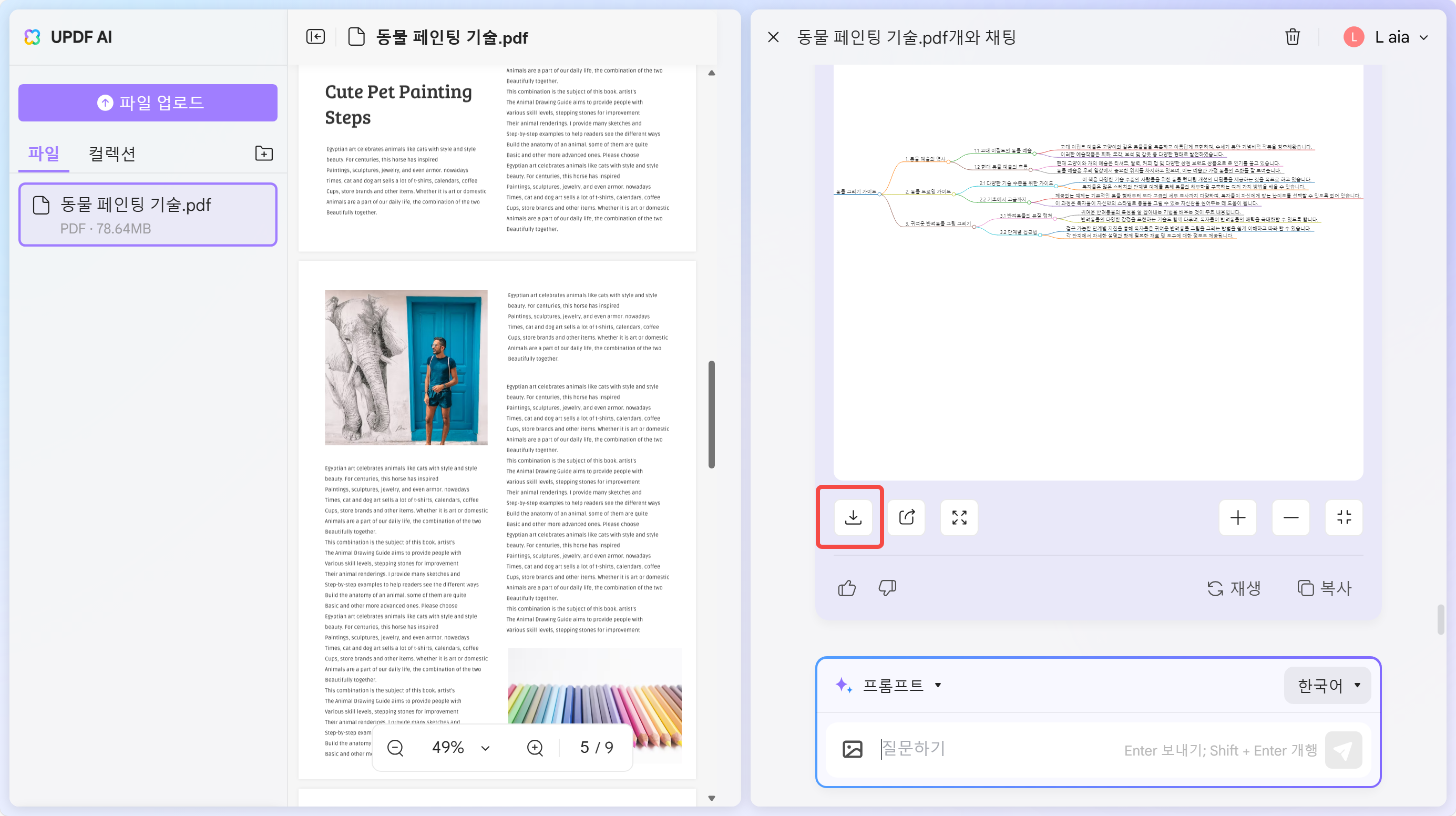Screen dimensions: 1456x816
Task: Attach an image via picture icon
Action: click(852, 749)
